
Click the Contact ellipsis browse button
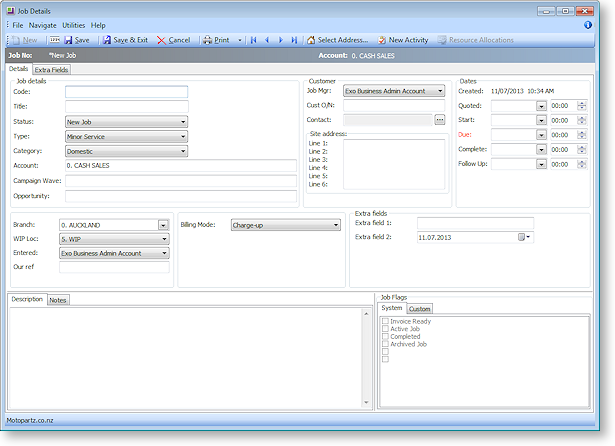439,120
